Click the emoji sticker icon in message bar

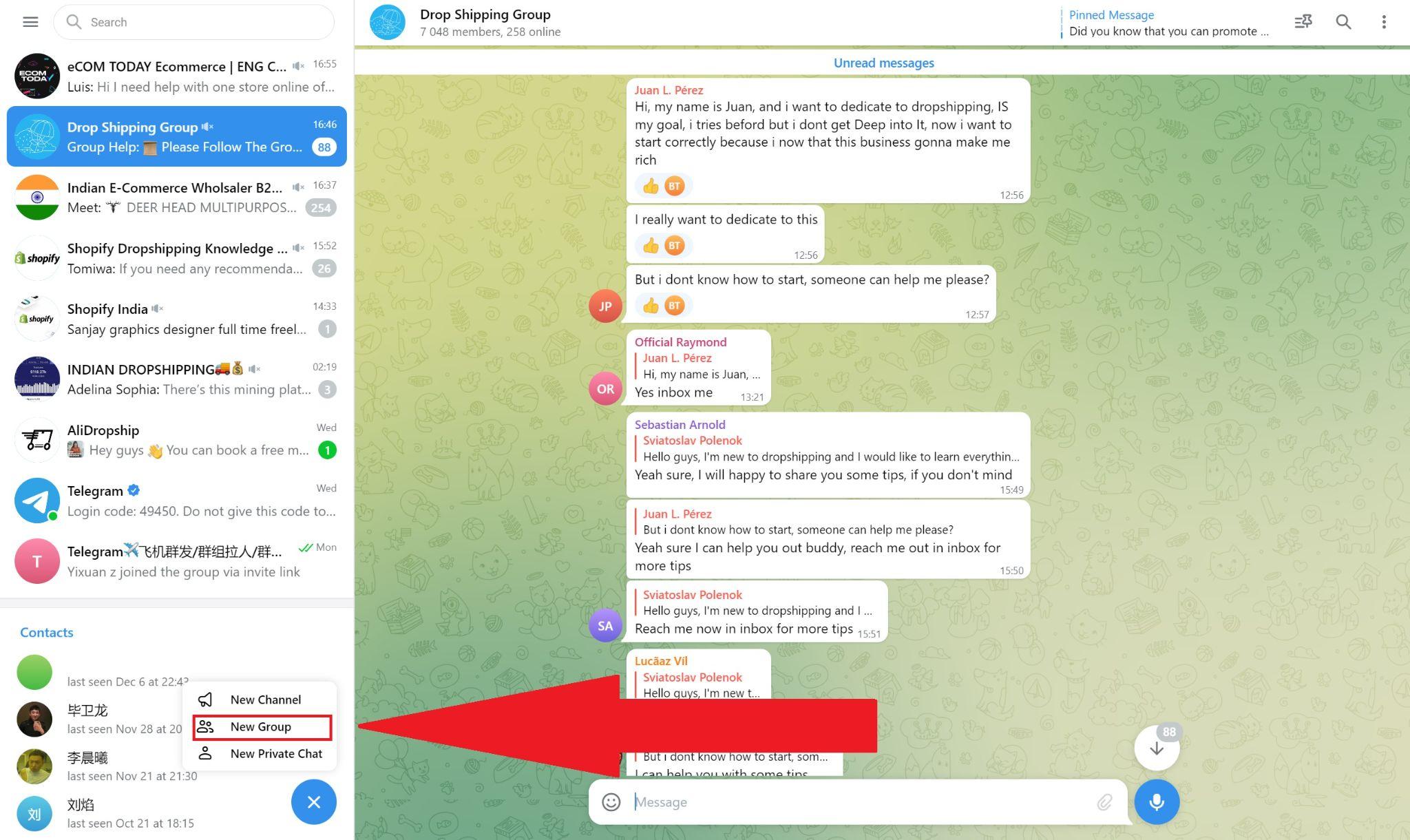pyautogui.click(x=611, y=801)
